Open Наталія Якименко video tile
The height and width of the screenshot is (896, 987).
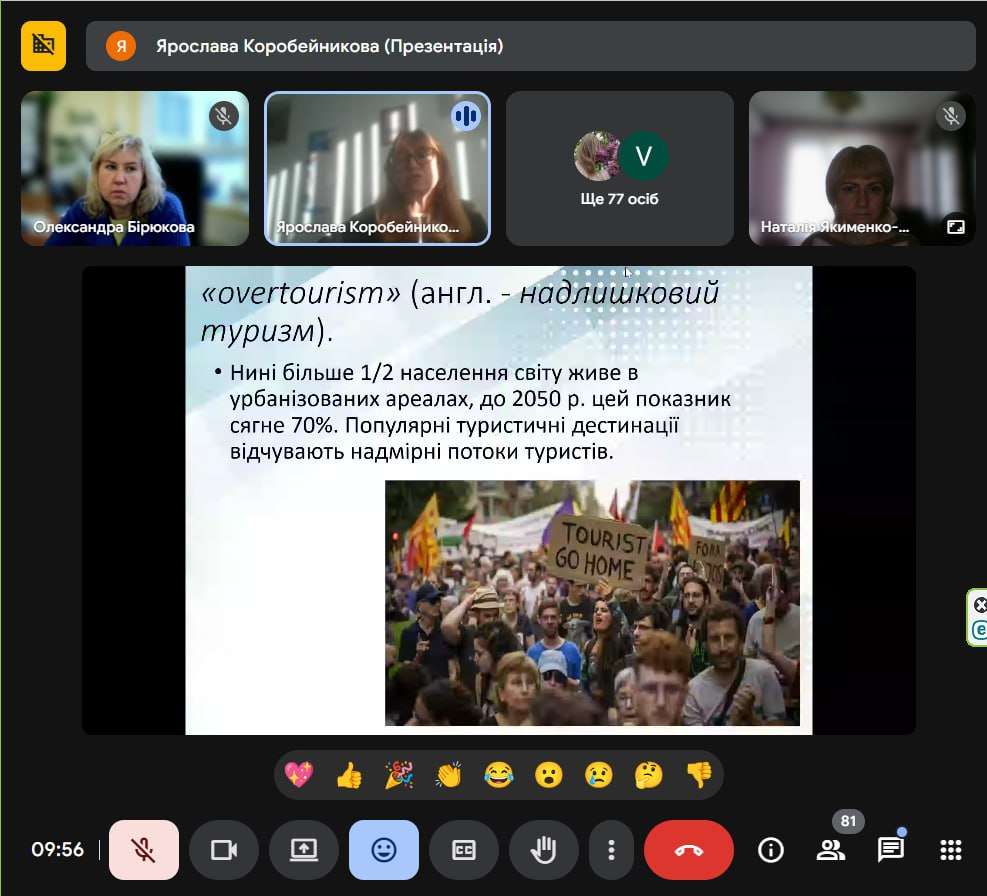click(x=861, y=168)
